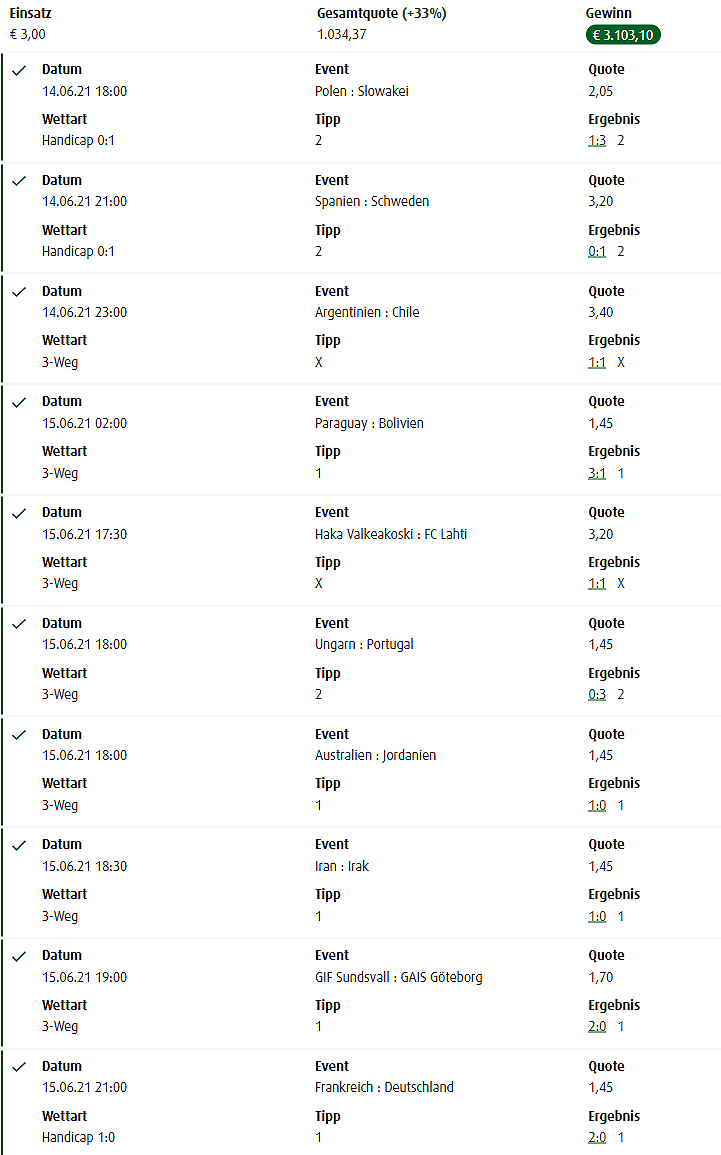Open the 2:0 result for Frankreich : Deutschland
The height and width of the screenshot is (1155, 721).
(x=597, y=1137)
